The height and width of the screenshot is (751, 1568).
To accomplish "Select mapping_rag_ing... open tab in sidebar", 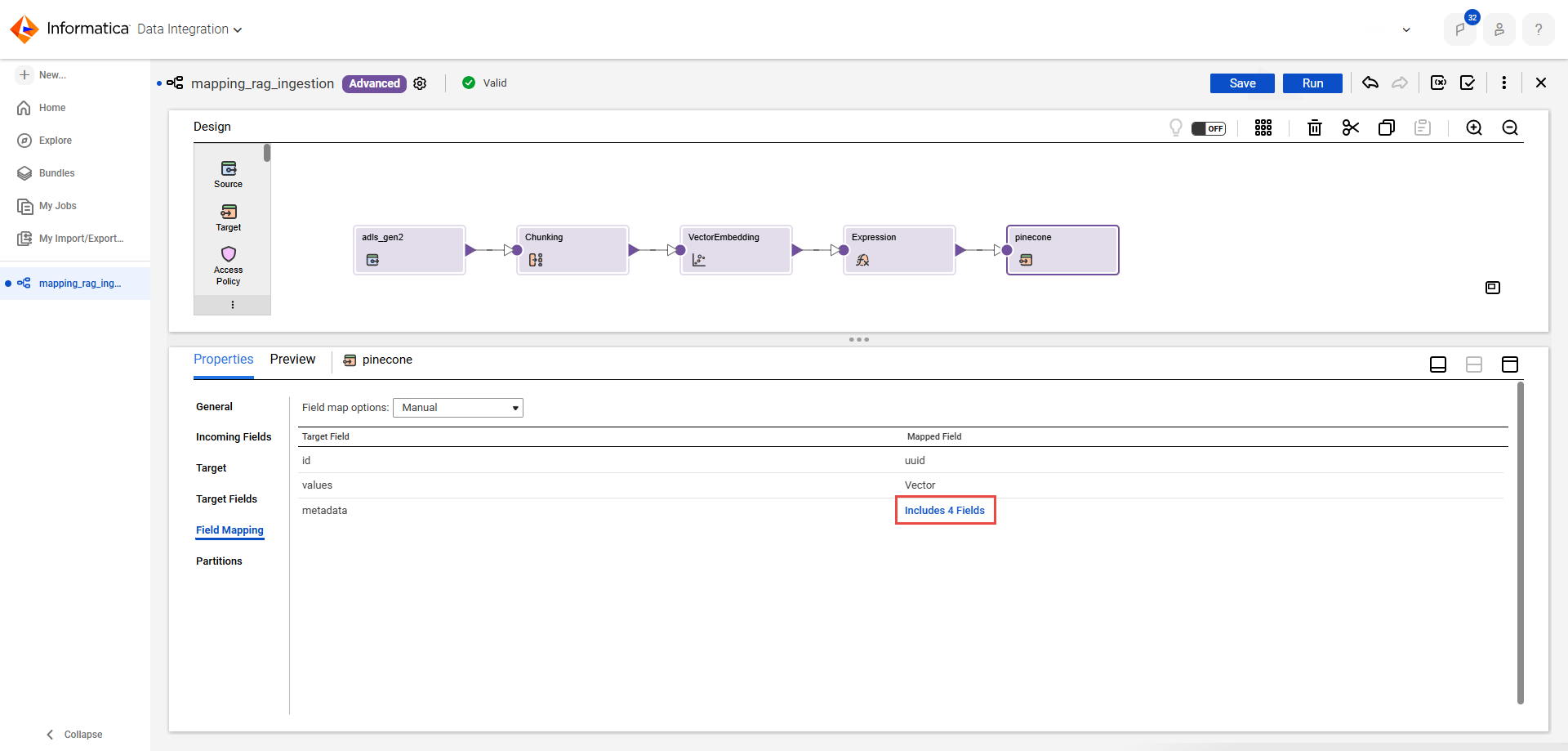I will click(75, 284).
